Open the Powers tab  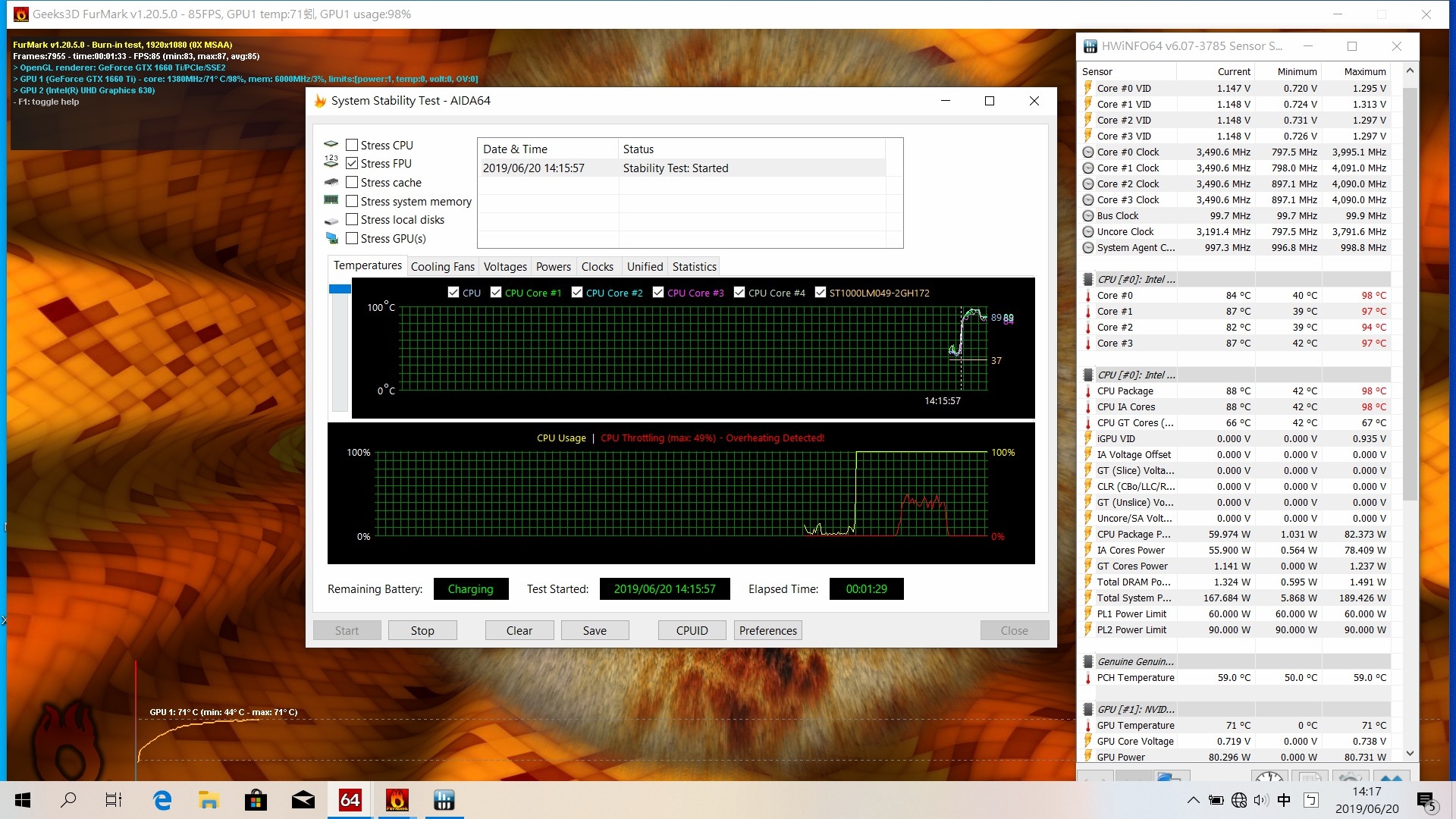[x=554, y=267]
